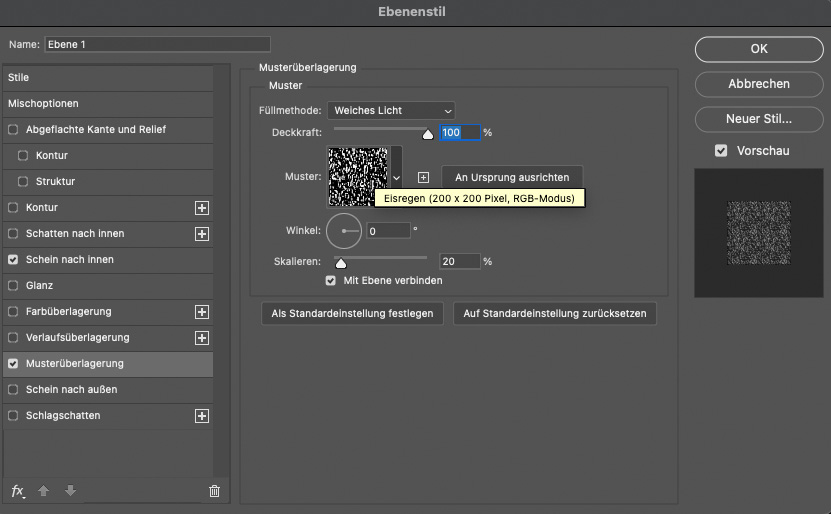This screenshot has height=514, width=831.
Task: Click Als Standardeinstellung festlegen
Action: click(352, 313)
